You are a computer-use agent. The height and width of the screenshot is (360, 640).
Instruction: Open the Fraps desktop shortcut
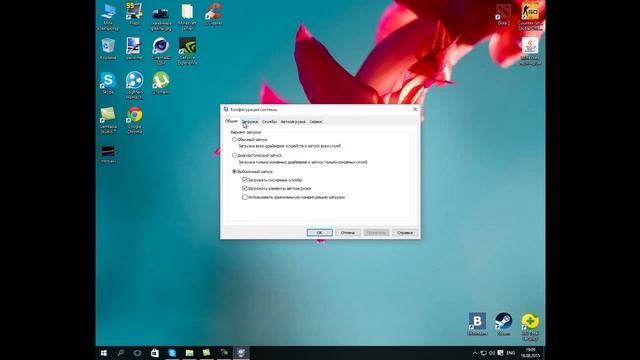click(x=134, y=14)
